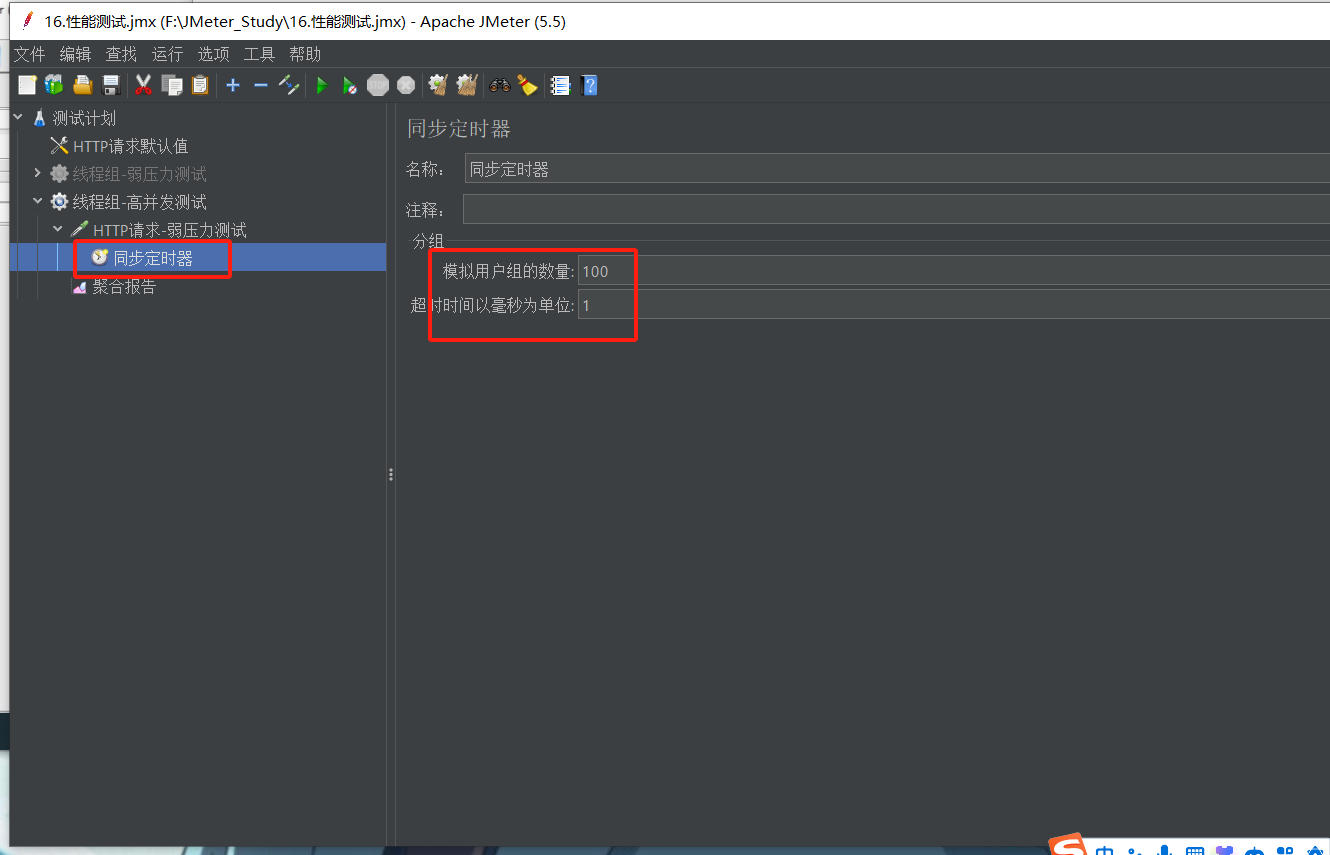Open the 运行 menu
Image resolution: width=1330 pixels, height=855 pixels.
[x=167, y=54]
